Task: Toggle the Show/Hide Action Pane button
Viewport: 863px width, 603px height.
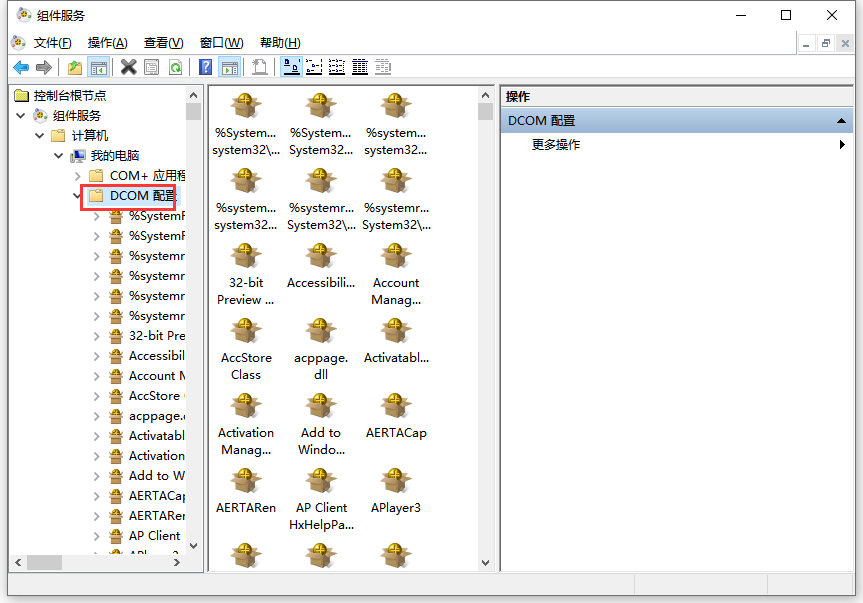Action: 229,67
